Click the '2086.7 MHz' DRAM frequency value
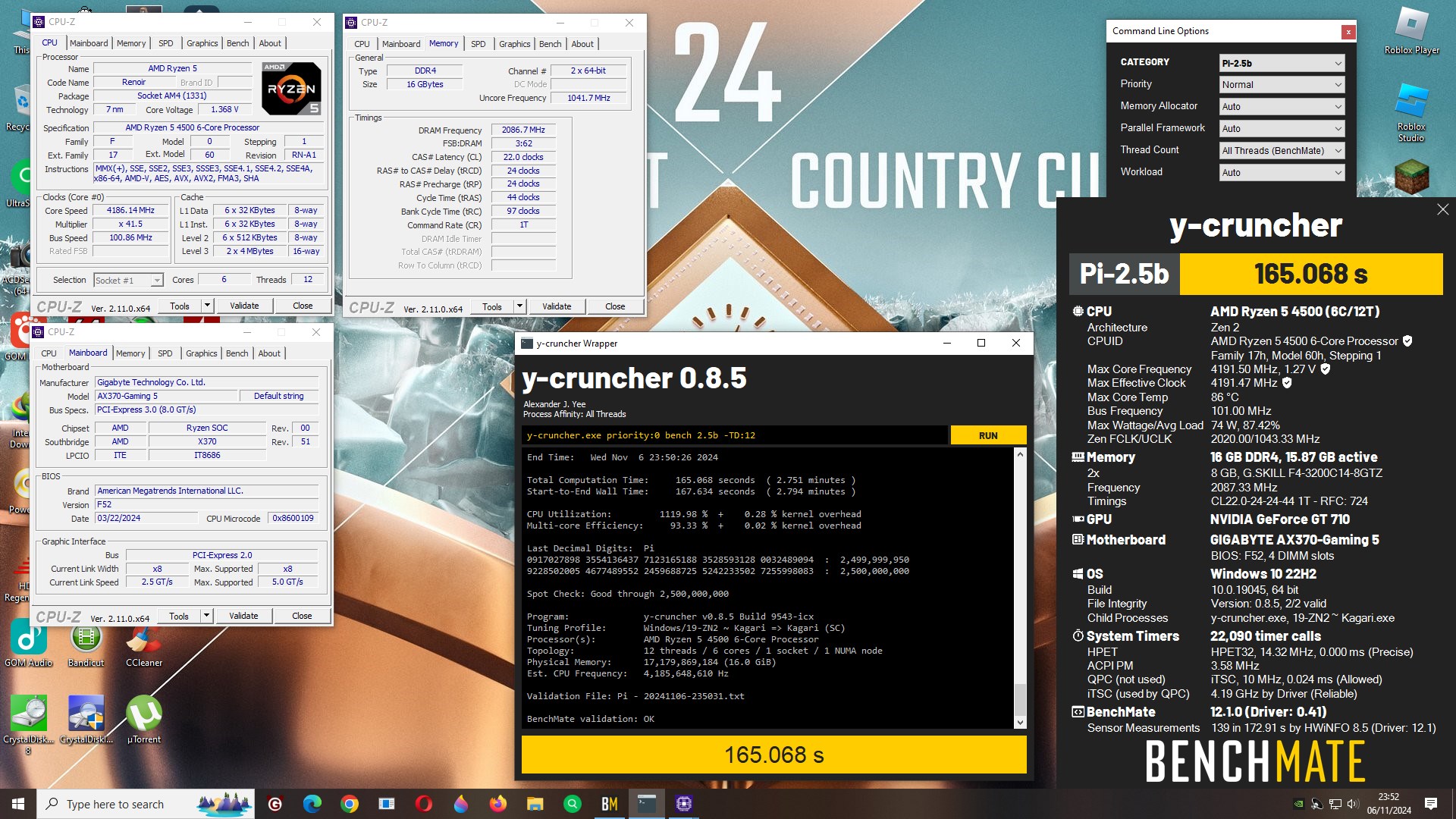Image resolution: width=1456 pixels, height=819 pixels. click(523, 130)
